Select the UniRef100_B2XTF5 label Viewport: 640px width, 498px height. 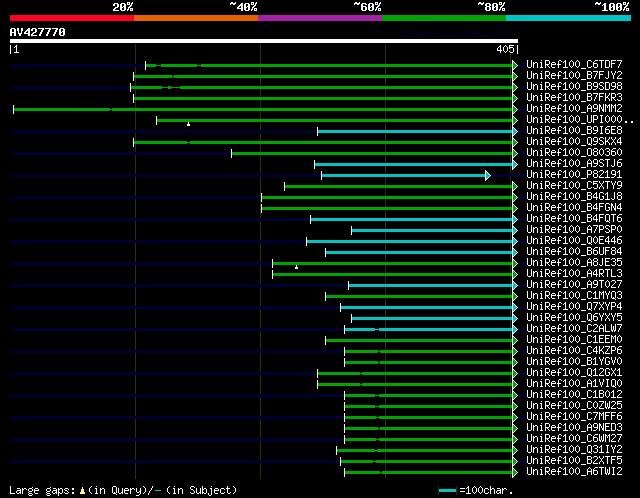tap(574, 461)
